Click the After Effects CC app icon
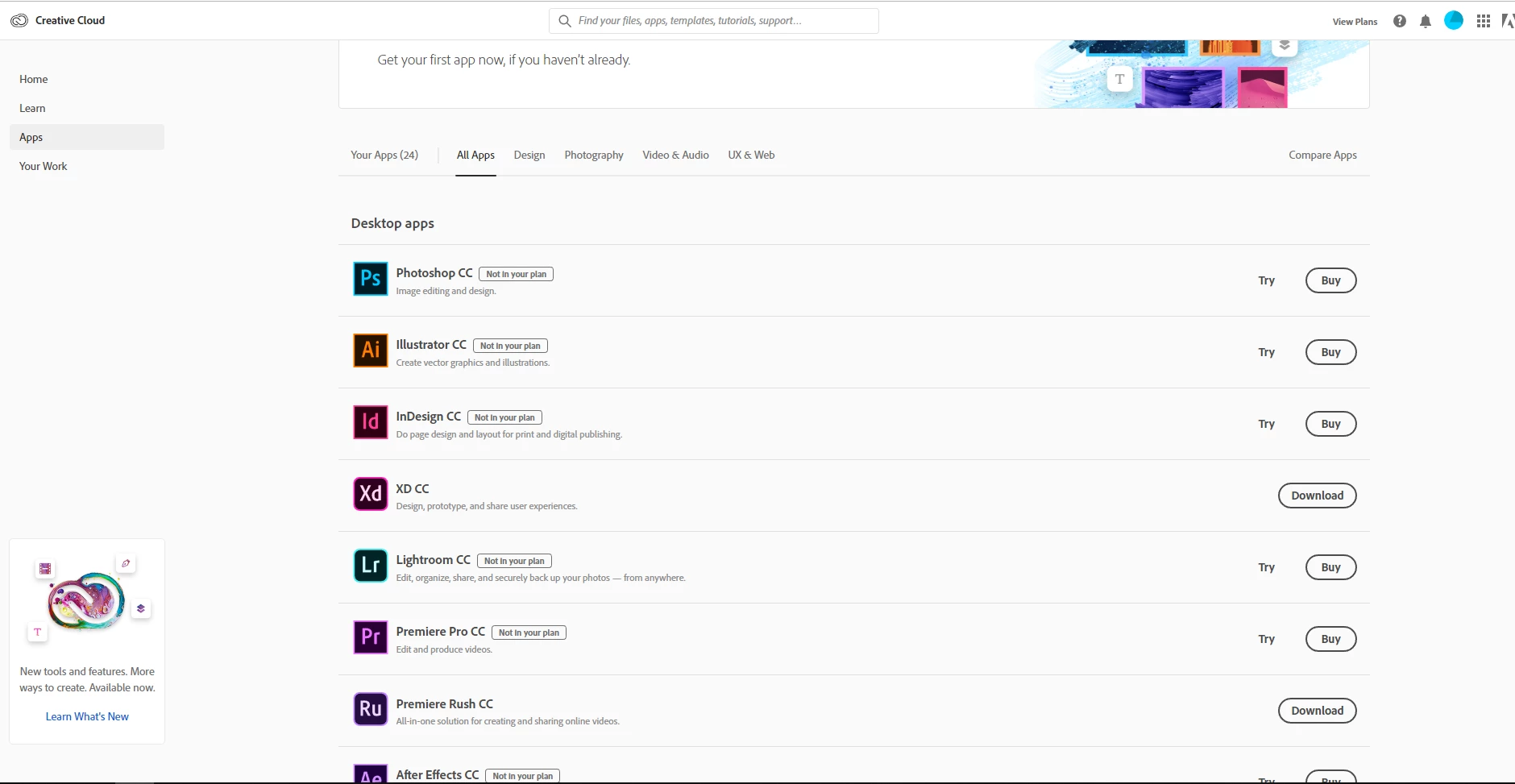1515x784 pixels. (371, 774)
